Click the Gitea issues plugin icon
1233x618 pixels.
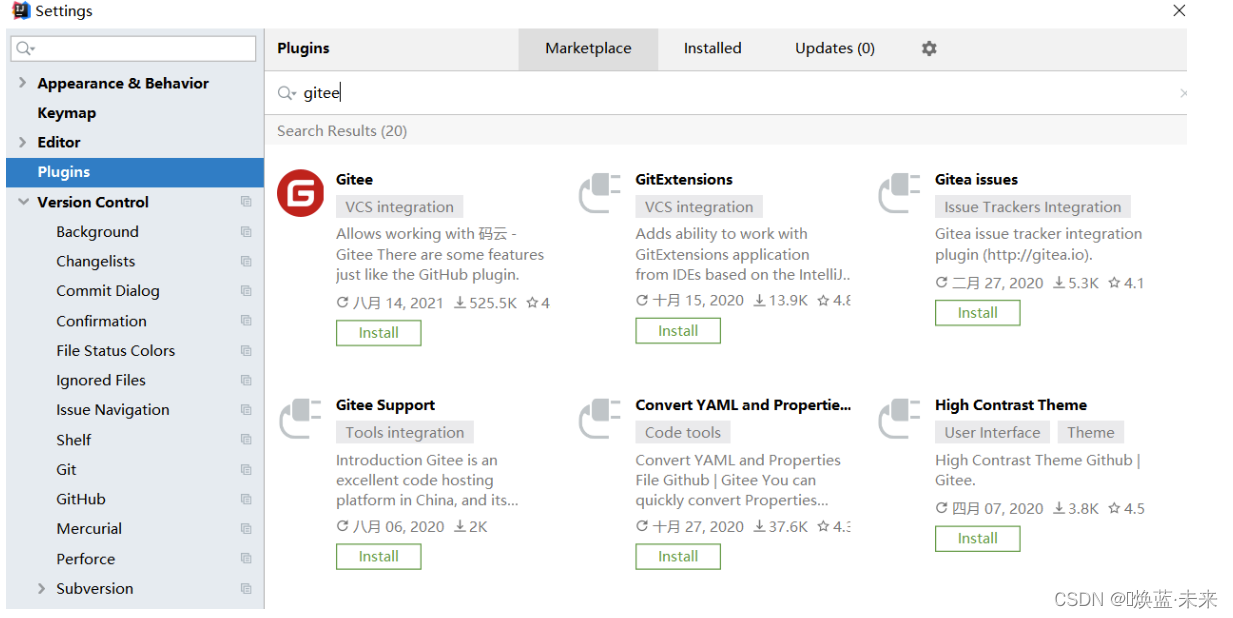tap(900, 193)
